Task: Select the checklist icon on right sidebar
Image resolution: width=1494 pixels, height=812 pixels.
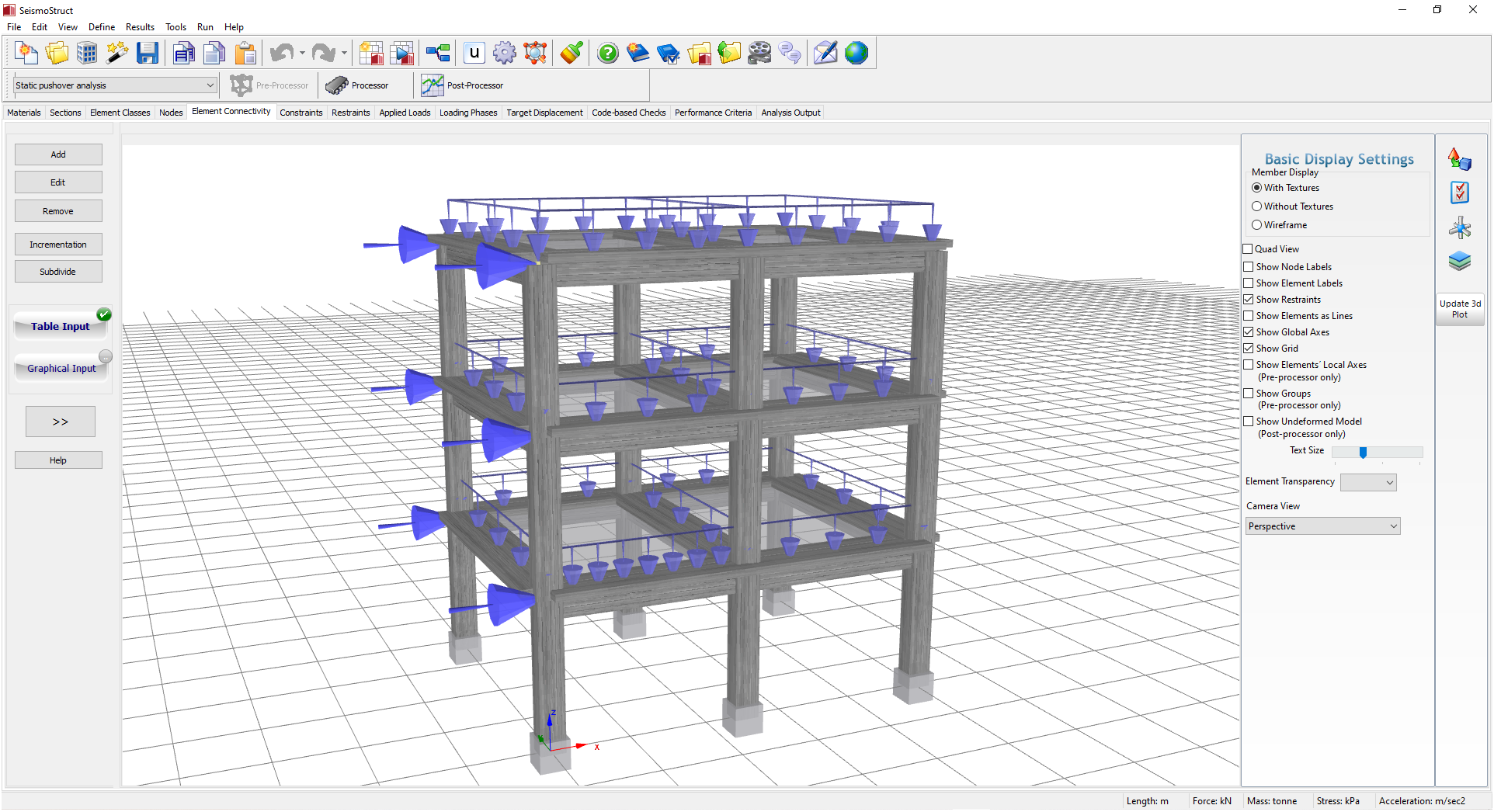Action: tap(1460, 193)
